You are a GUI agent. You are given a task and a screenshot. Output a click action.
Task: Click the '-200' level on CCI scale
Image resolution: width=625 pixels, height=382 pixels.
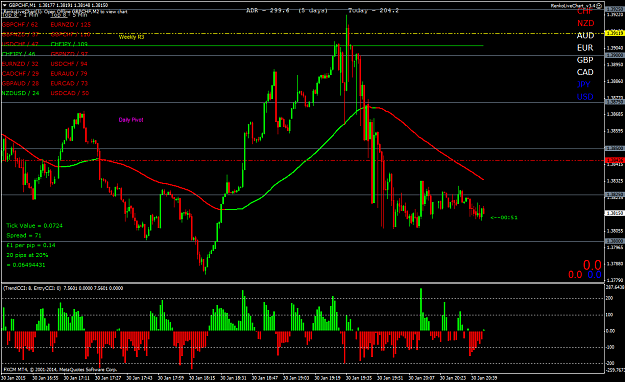(610, 363)
